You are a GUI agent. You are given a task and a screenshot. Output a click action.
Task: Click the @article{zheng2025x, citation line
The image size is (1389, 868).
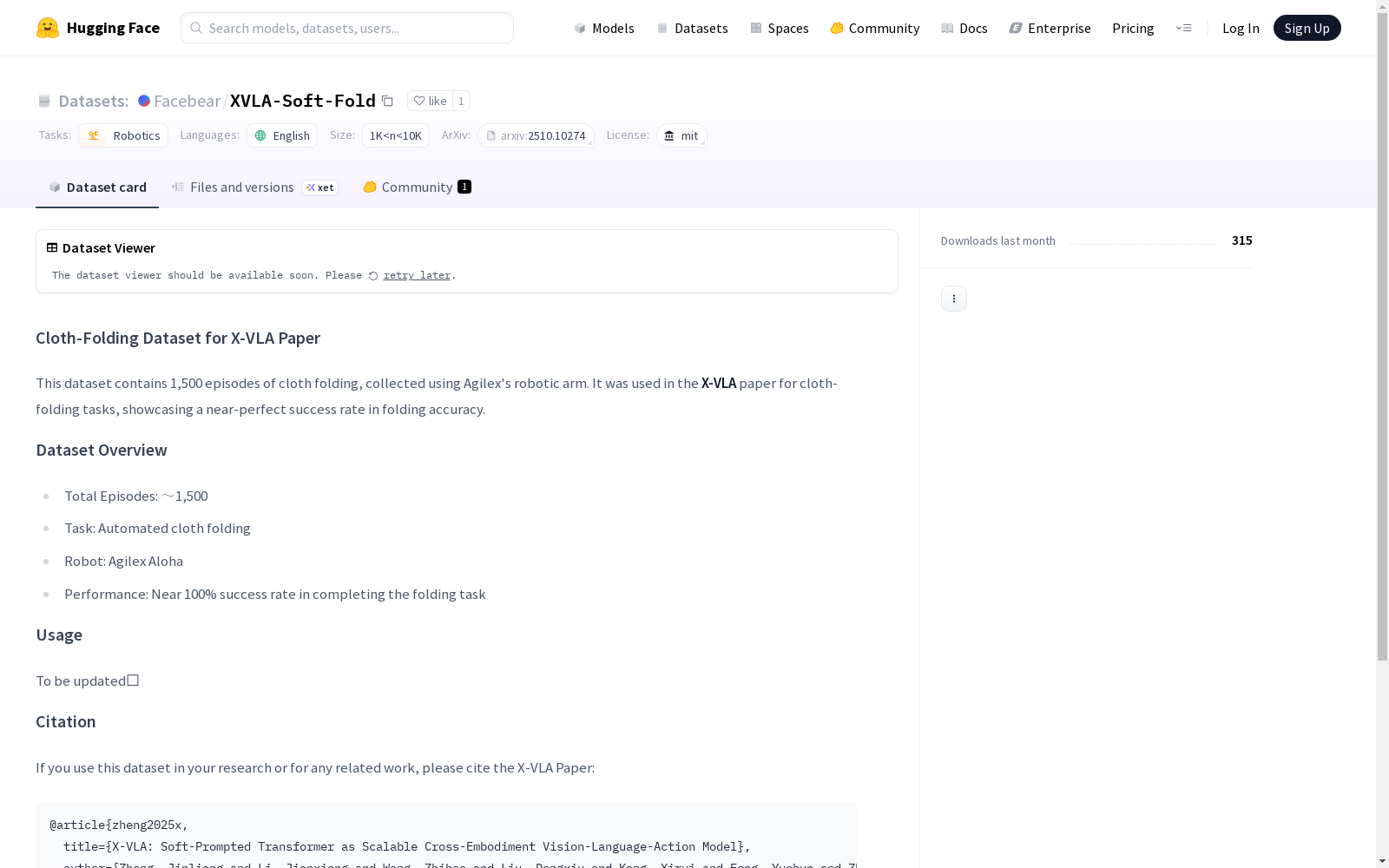119,825
